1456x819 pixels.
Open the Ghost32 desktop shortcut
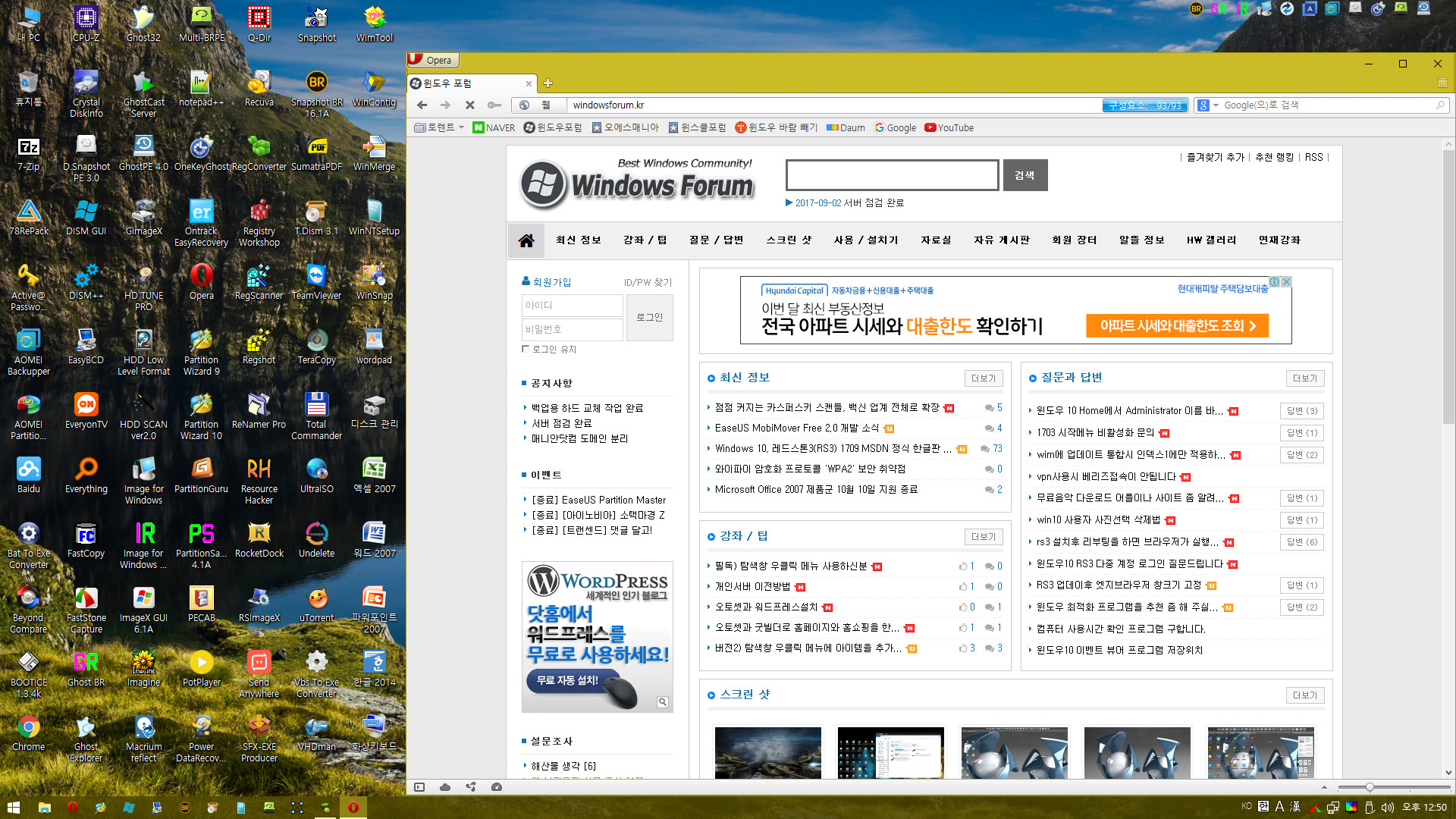(143, 24)
